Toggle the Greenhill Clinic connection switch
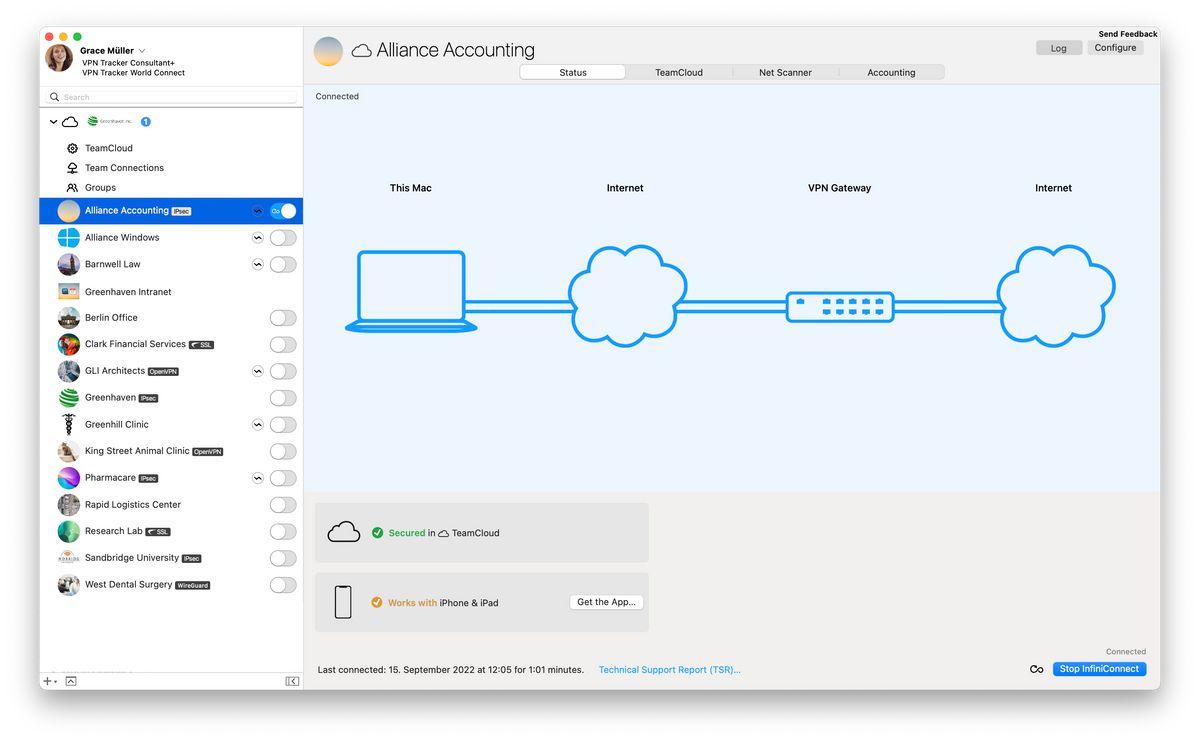 coord(283,425)
